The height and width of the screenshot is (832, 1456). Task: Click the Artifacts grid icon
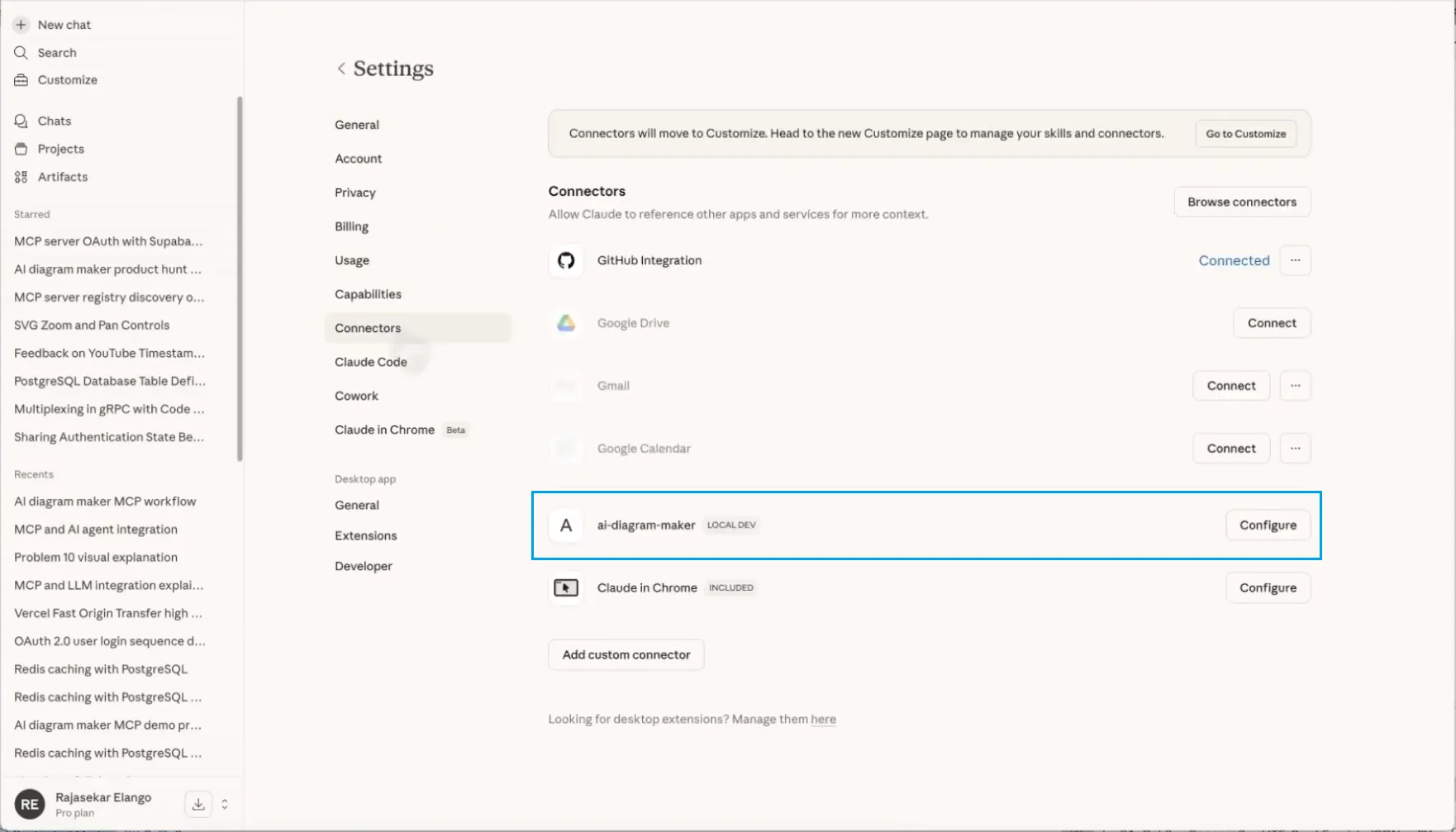21,177
